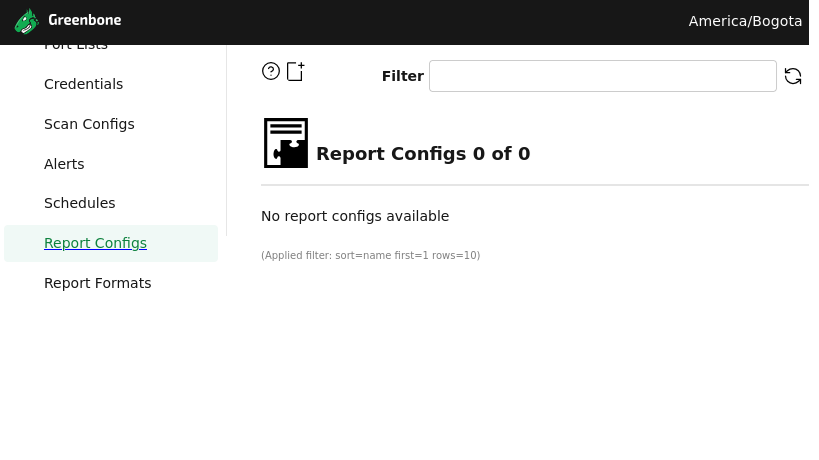819x460 pixels.
Task: Navigate to Schedules in the sidebar
Action: pos(79,203)
